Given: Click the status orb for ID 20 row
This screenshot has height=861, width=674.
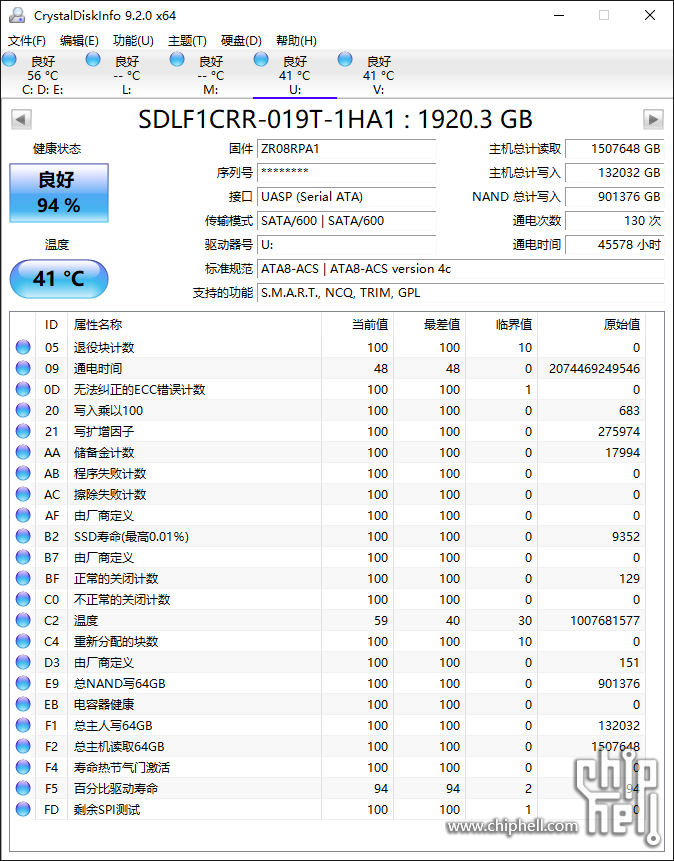Looking at the screenshot, I should click(x=23, y=410).
